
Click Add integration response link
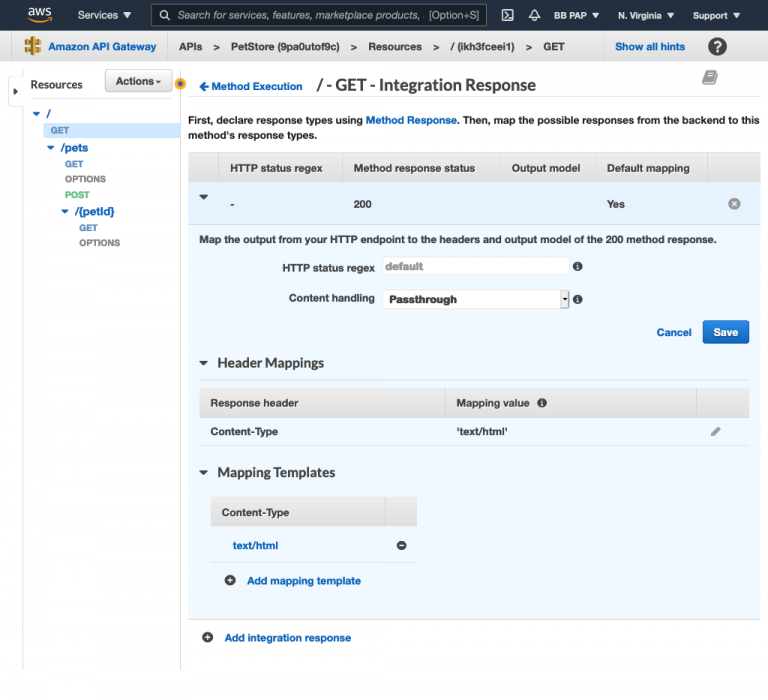(x=288, y=637)
